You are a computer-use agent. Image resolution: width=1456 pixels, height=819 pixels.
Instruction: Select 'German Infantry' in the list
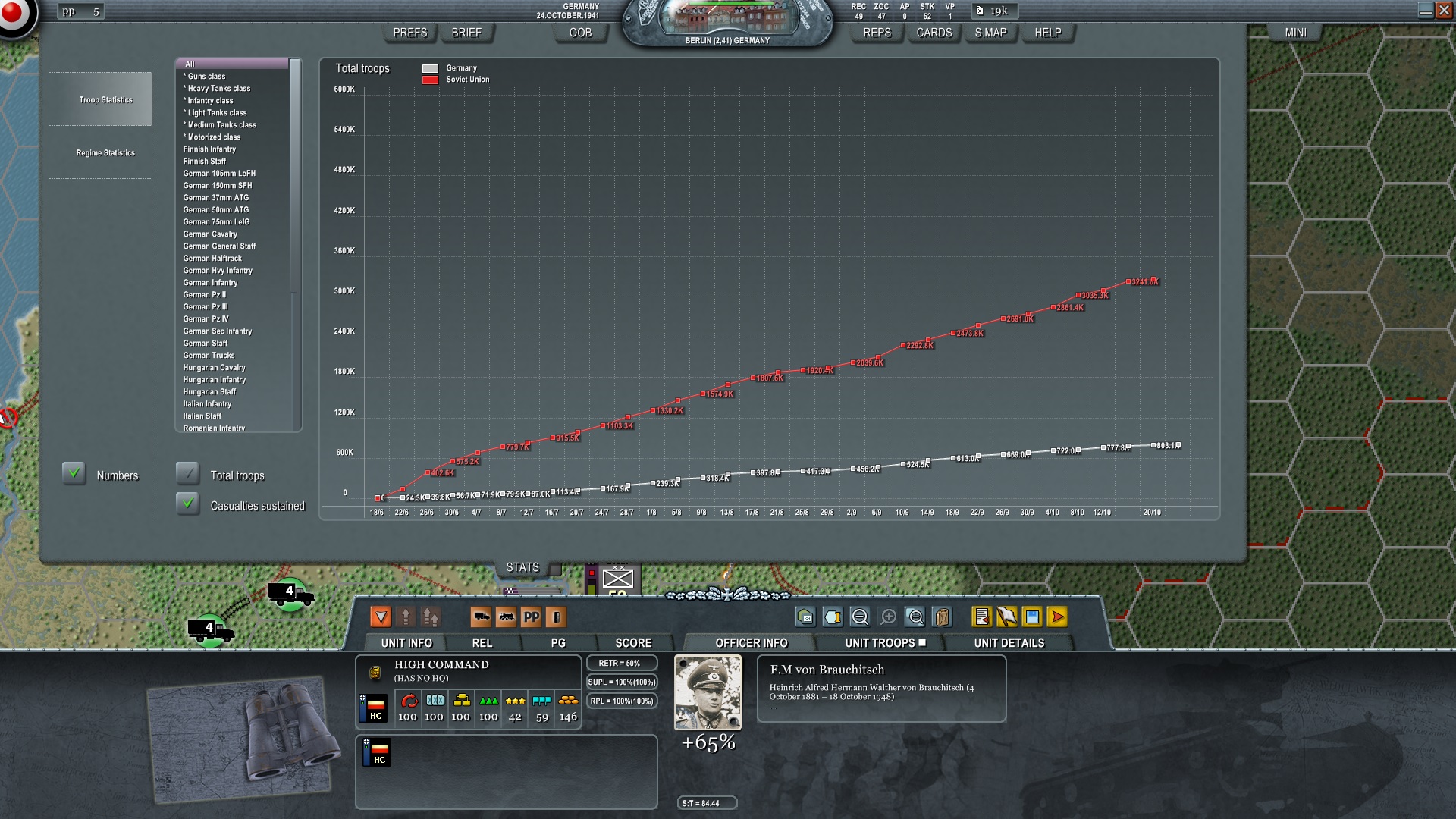click(x=232, y=282)
